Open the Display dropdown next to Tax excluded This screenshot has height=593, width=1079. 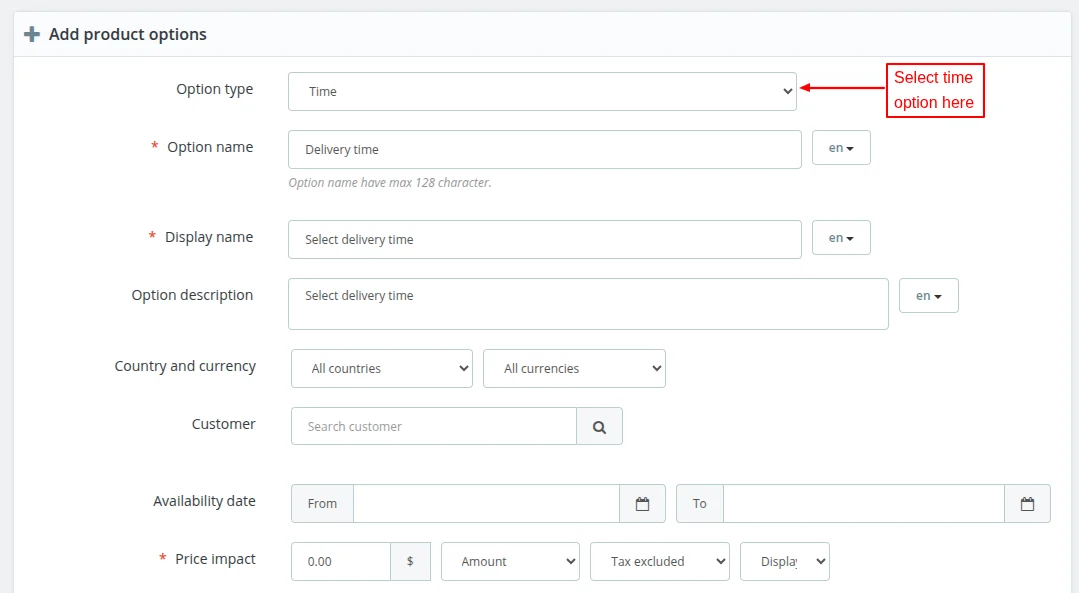785,562
